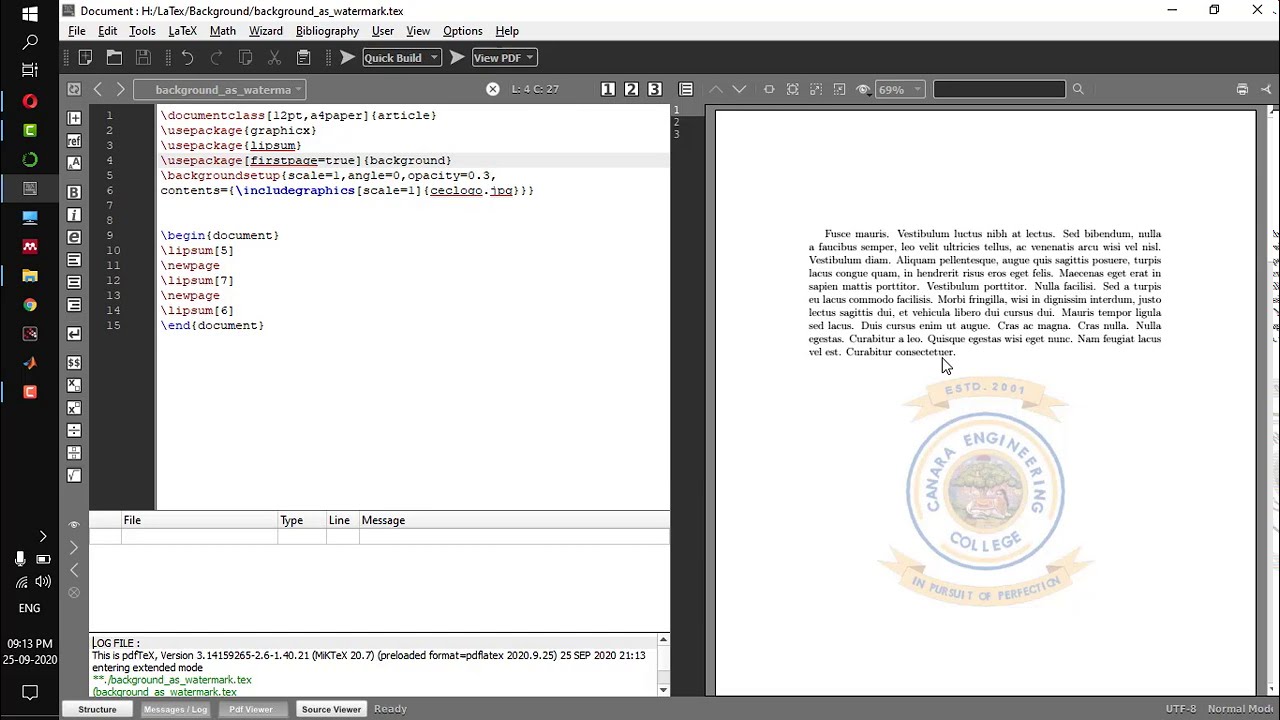
Task: Toggle the Messages / Log panel
Action: [x=175, y=709]
